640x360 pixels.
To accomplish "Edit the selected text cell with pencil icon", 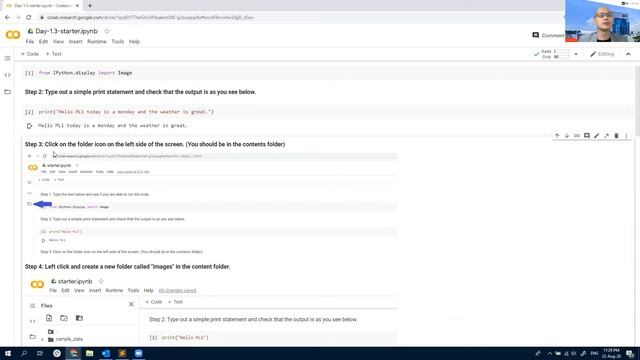I will 596,136.
